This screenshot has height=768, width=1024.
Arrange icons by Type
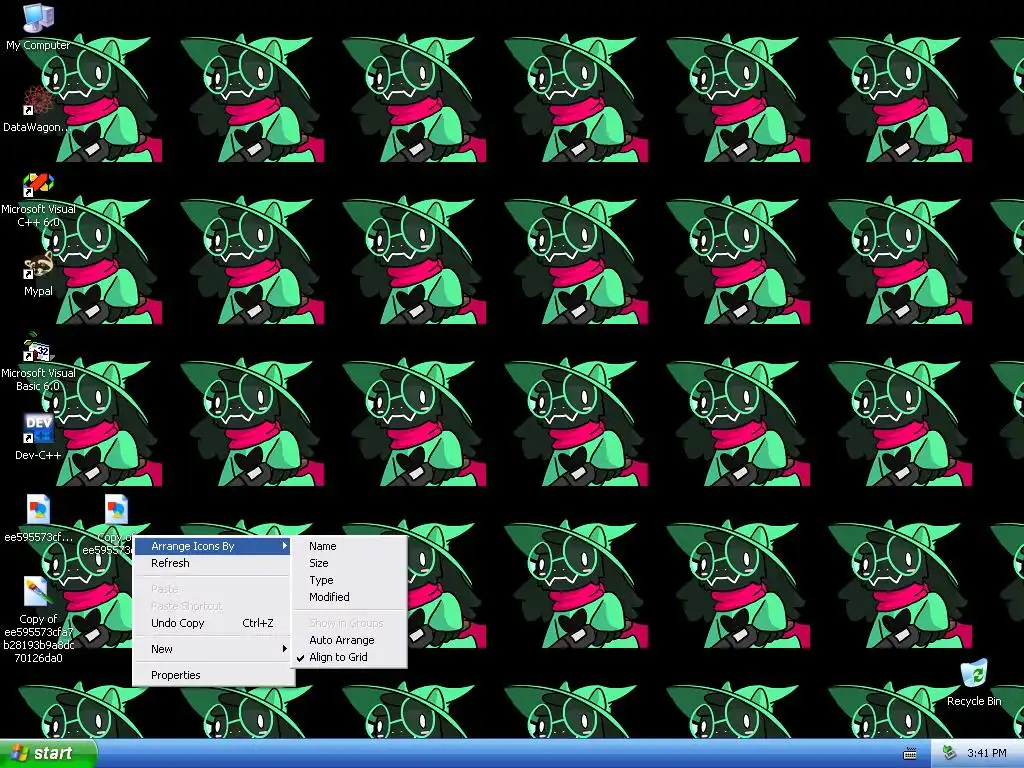coord(349,580)
